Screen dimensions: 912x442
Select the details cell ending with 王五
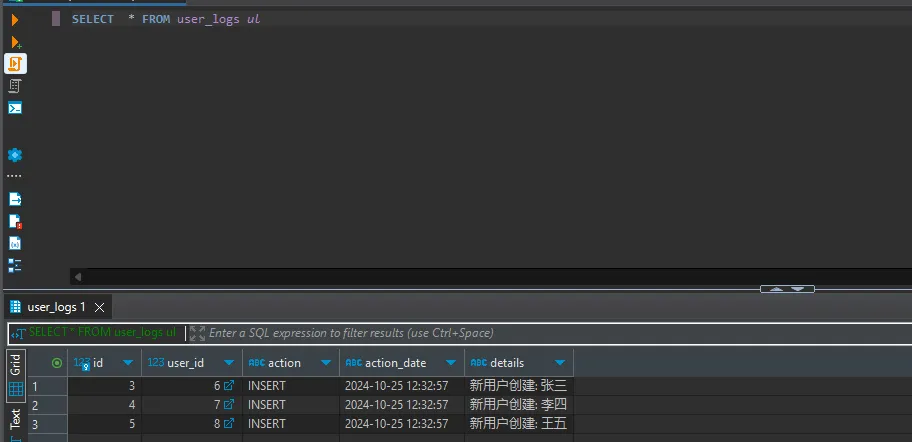pyautogui.click(x=519, y=424)
